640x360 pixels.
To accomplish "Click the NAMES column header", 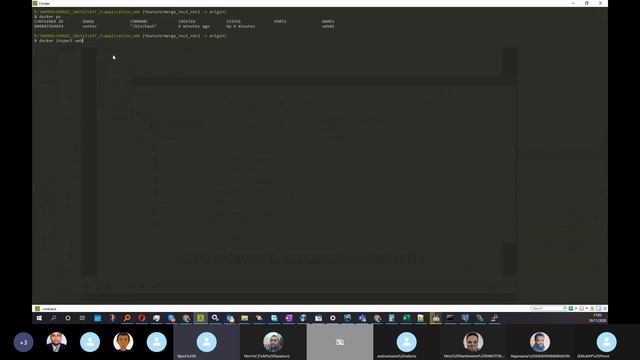I will coord(328,22).
